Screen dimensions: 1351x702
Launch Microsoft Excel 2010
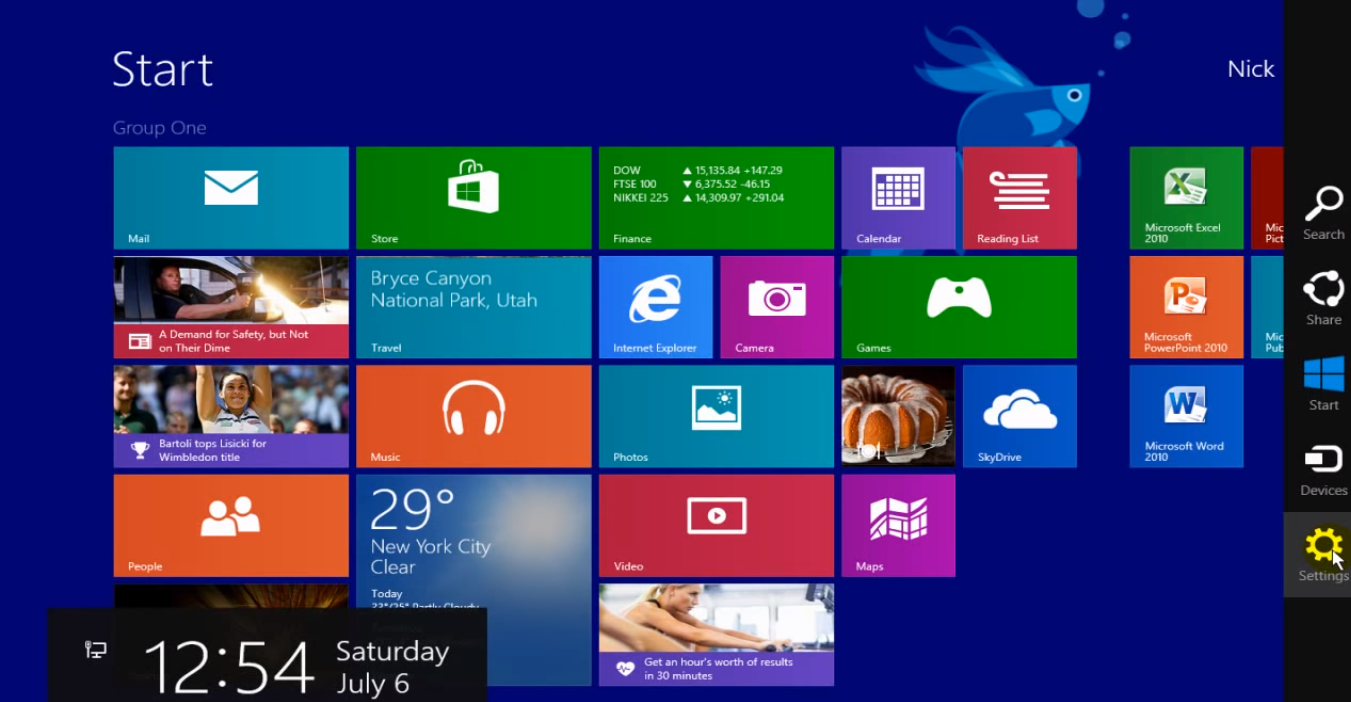tap(1186, 197)
